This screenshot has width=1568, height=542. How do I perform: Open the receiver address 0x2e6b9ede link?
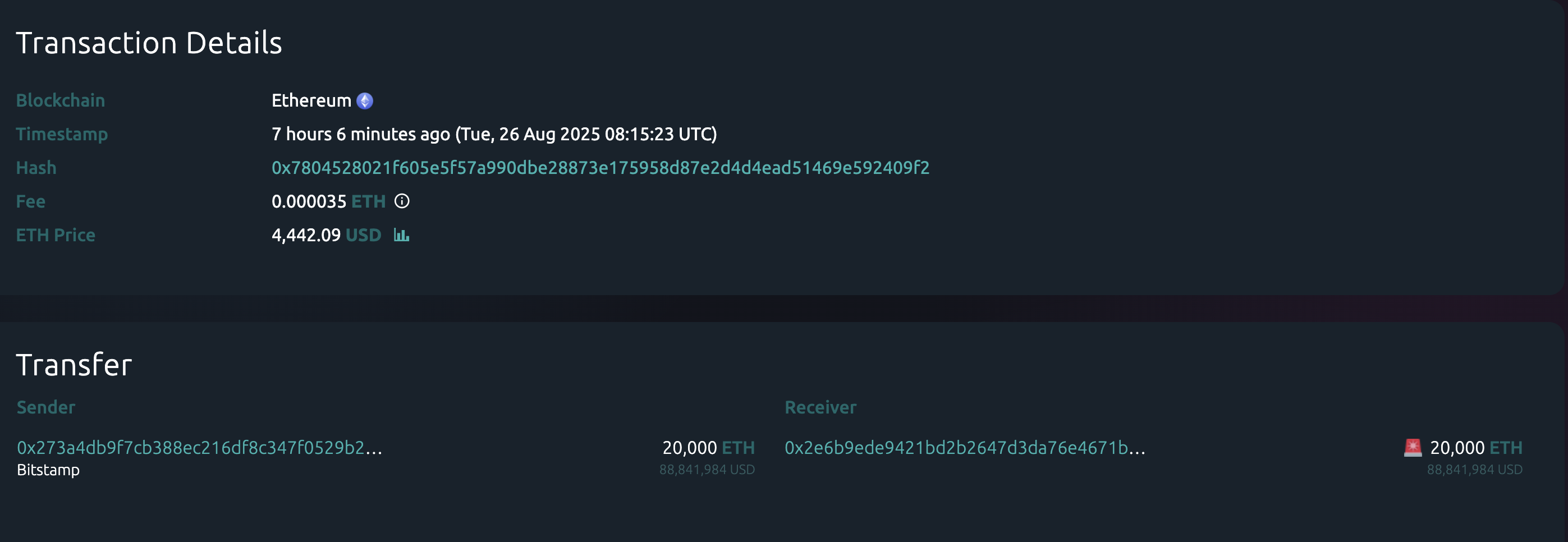(x=965, y=448)
